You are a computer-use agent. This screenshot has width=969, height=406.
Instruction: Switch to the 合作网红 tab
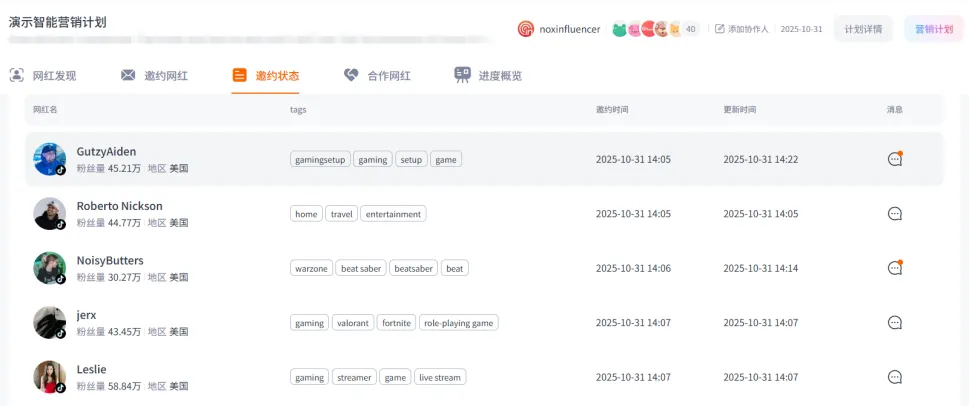tap(377, 76)
